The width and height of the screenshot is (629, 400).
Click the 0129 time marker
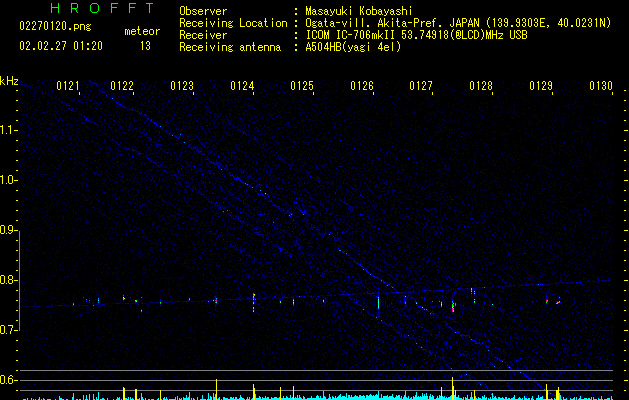[x=541, y=86]
